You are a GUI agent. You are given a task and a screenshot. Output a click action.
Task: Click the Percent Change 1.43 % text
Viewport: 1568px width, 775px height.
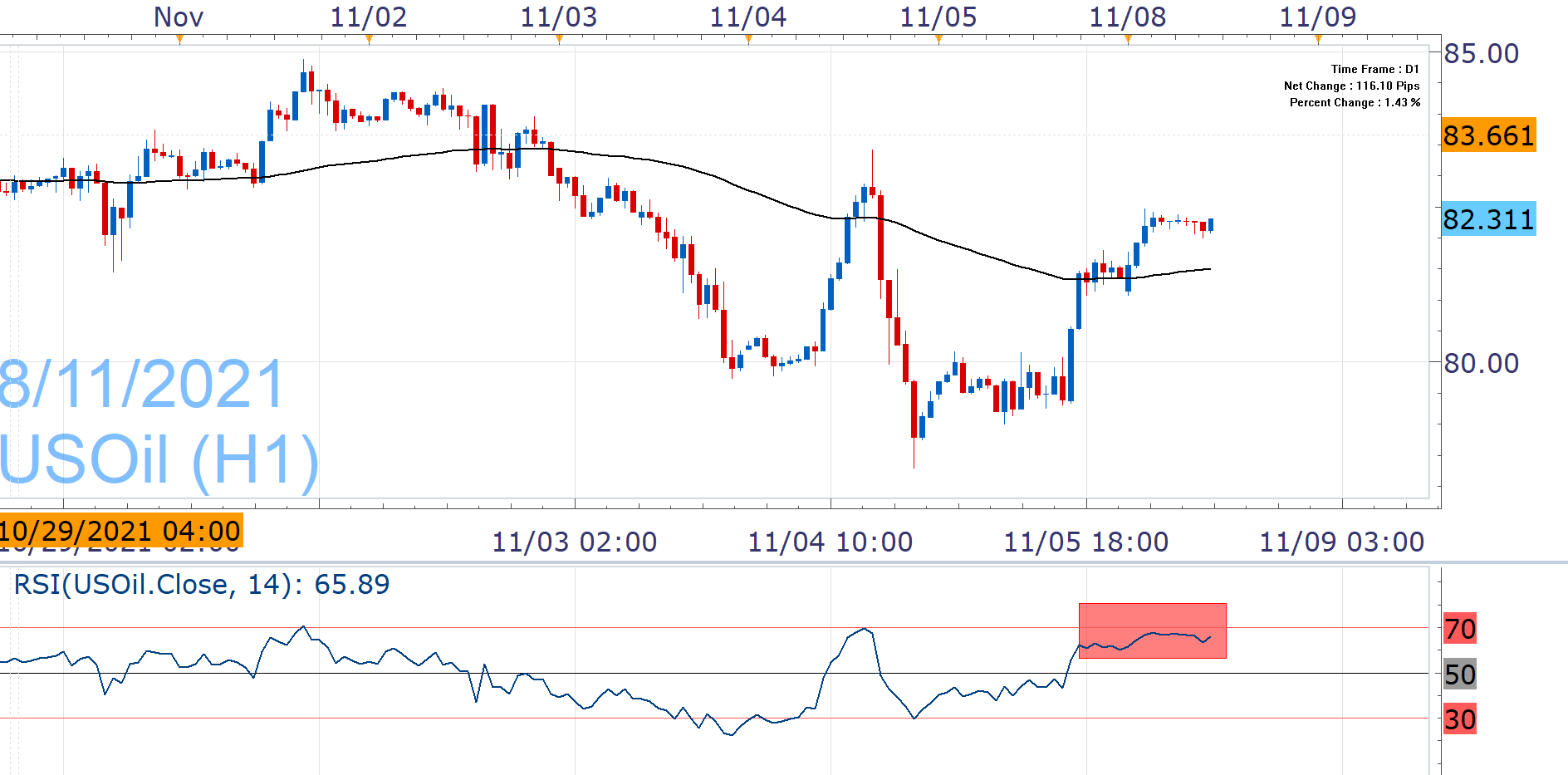(1354, 103)
